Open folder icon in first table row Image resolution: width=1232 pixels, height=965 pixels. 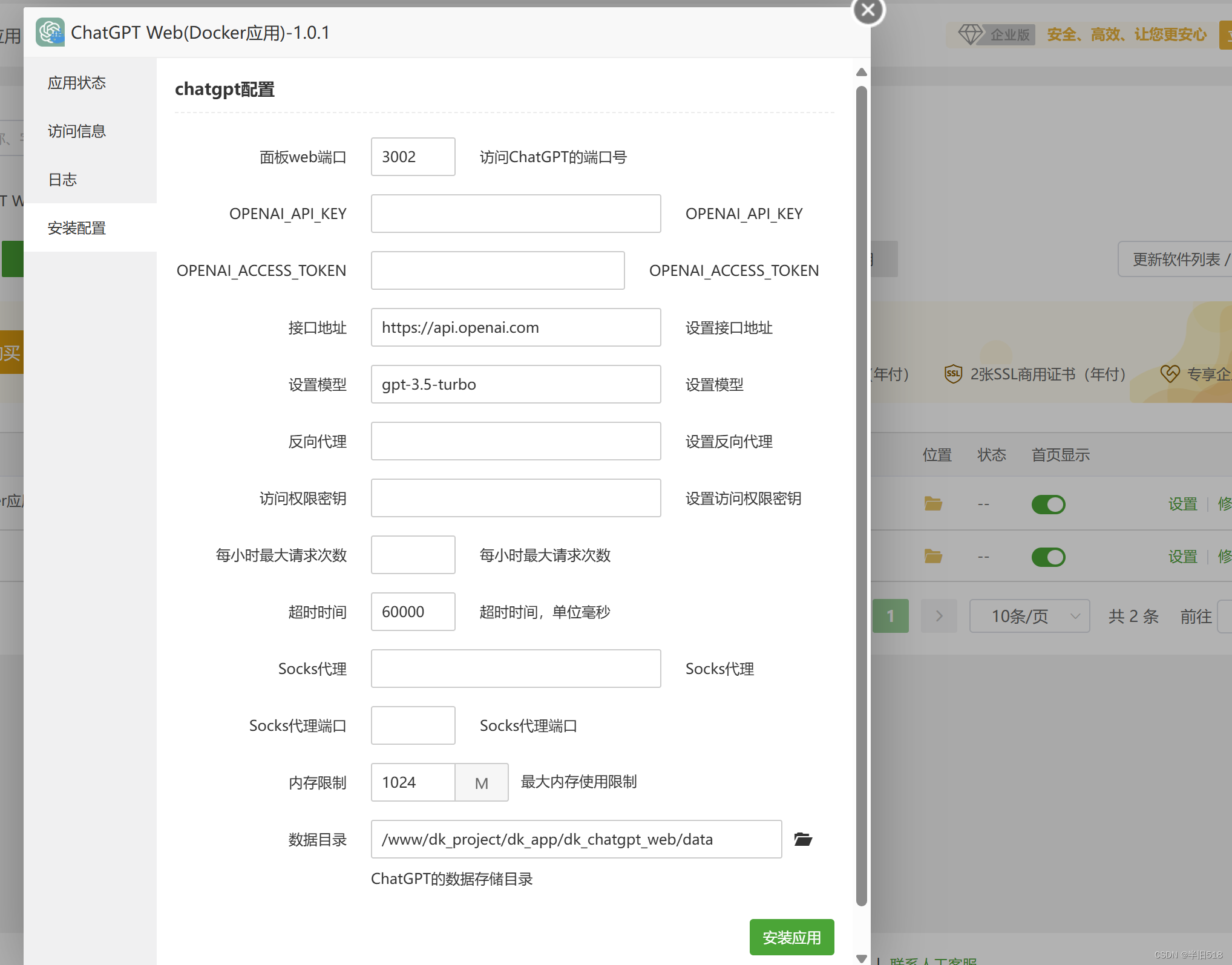pos(933,504)
